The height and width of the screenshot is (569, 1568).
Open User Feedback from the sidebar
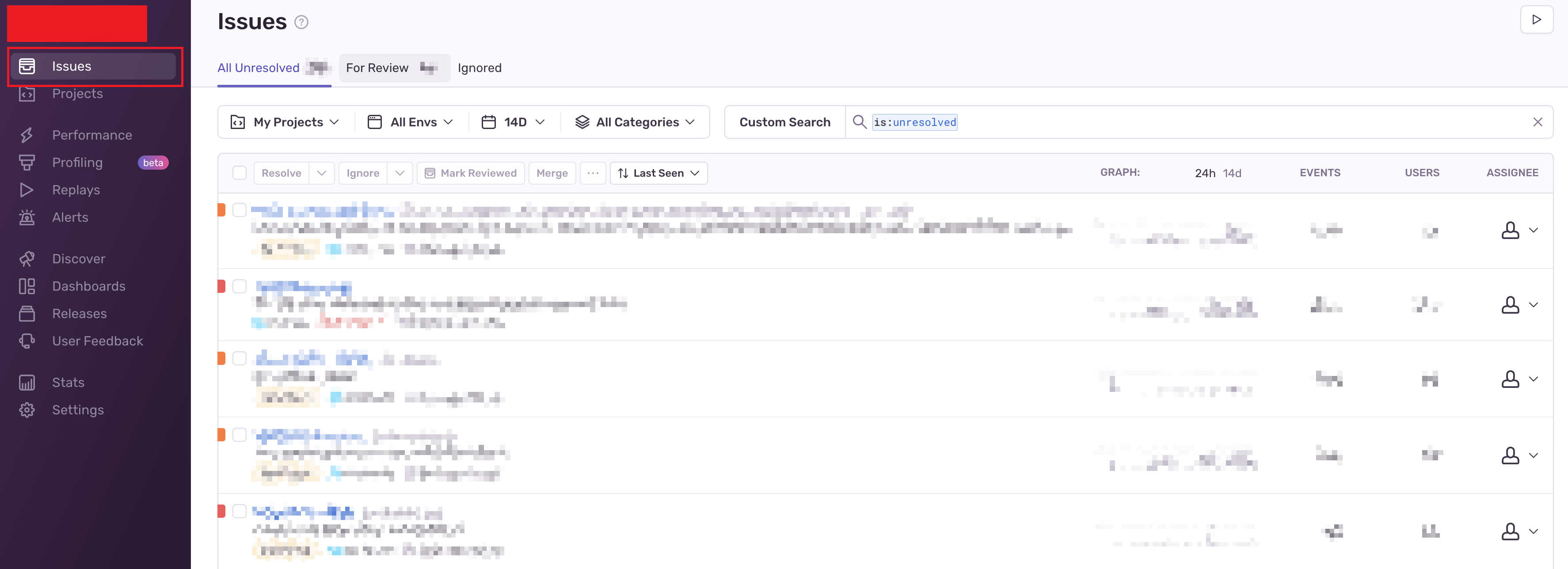point(97,341)
